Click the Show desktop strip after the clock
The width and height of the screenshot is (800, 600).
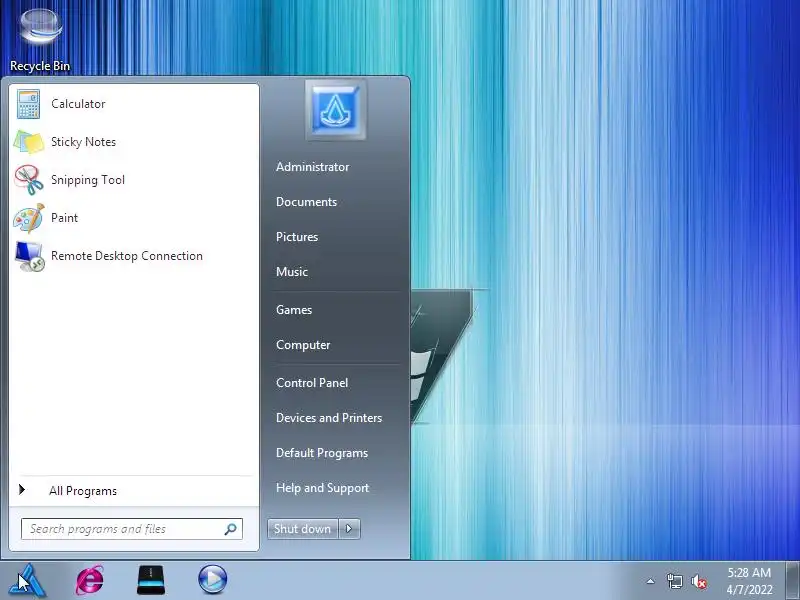click(793, 581)
